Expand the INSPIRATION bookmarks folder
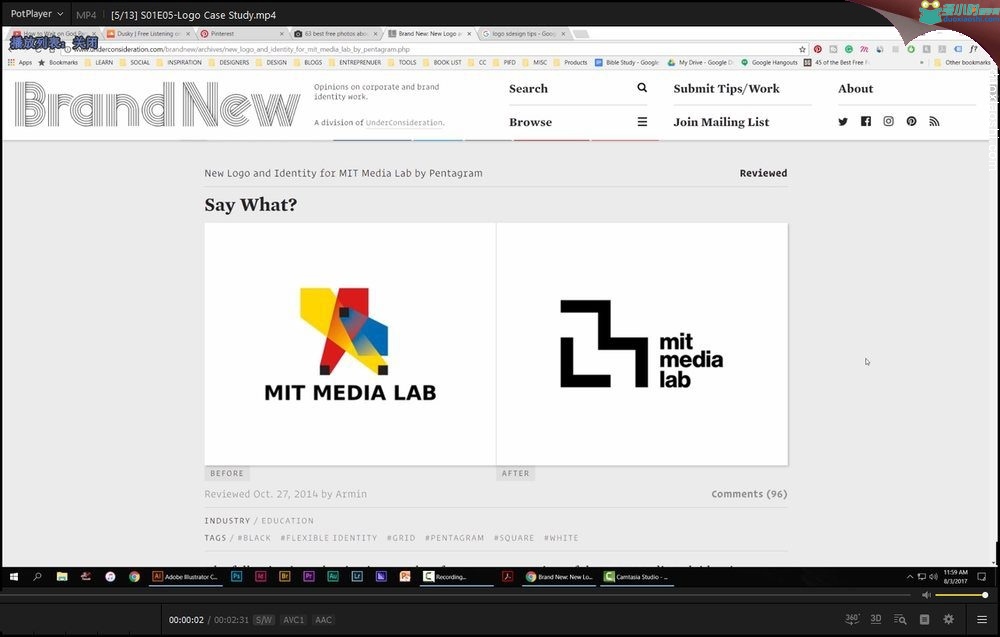Screen dimensions: 1000x637 (179, 62)
